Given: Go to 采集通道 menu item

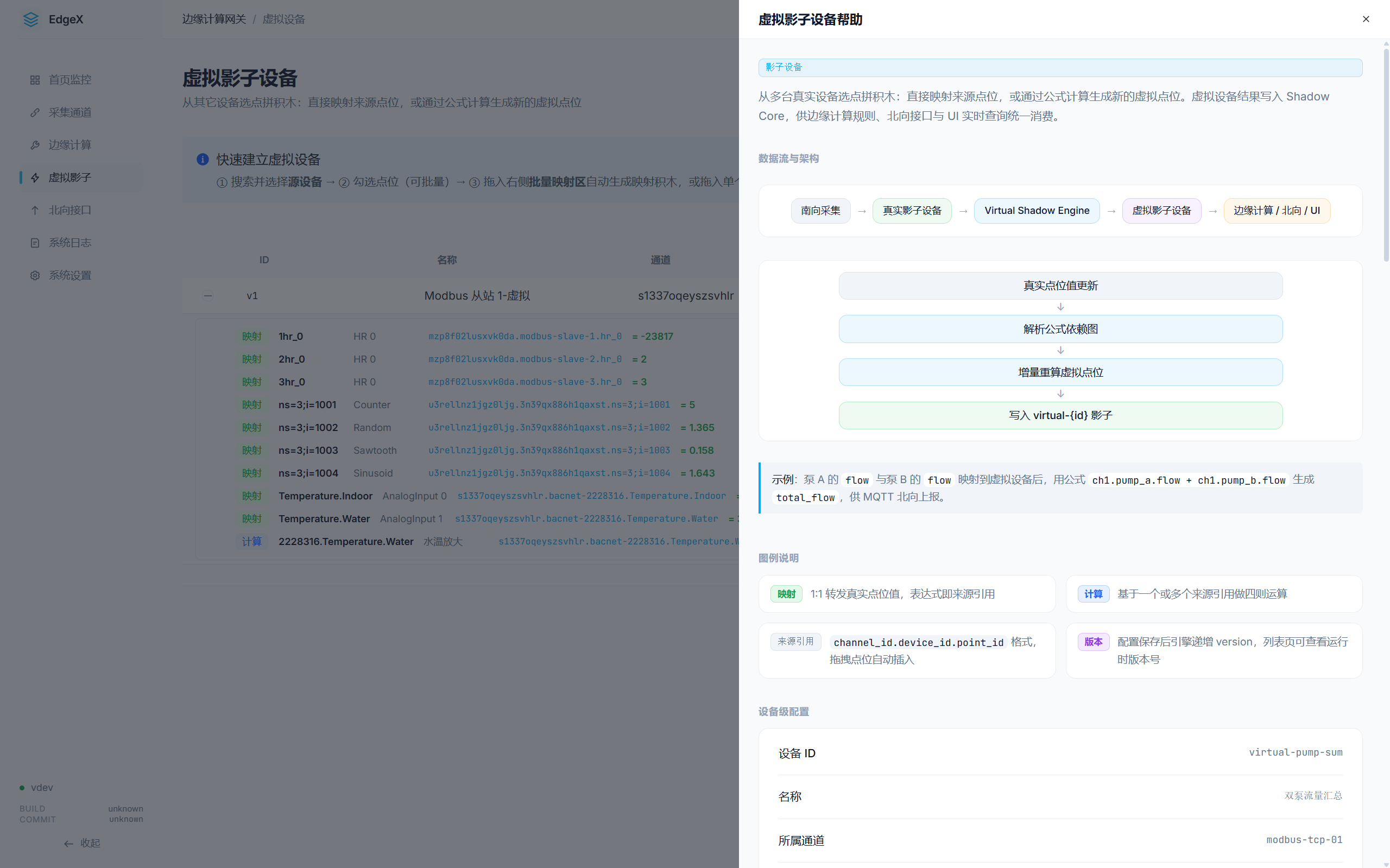Looking at the screenshot, I should click(x=81, y=112).
